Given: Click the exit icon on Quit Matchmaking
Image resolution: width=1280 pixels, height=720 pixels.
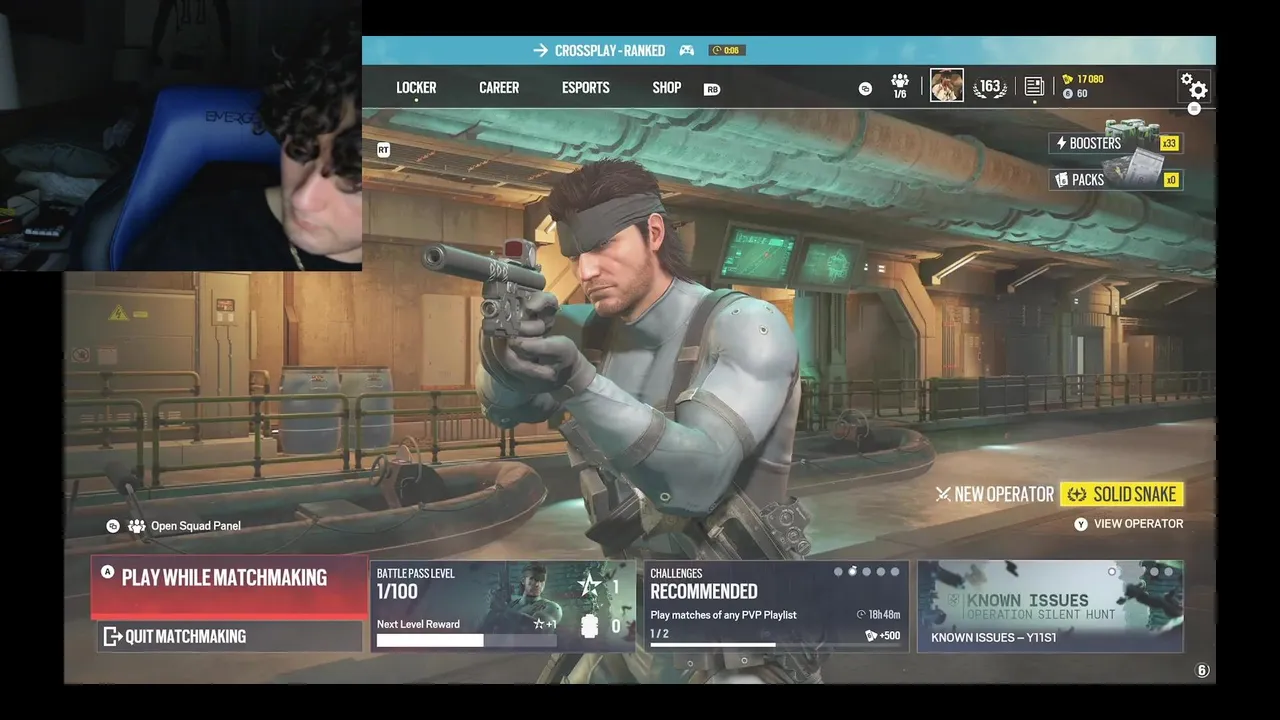Looking at the screenshot, I should [x=112, y=636].
